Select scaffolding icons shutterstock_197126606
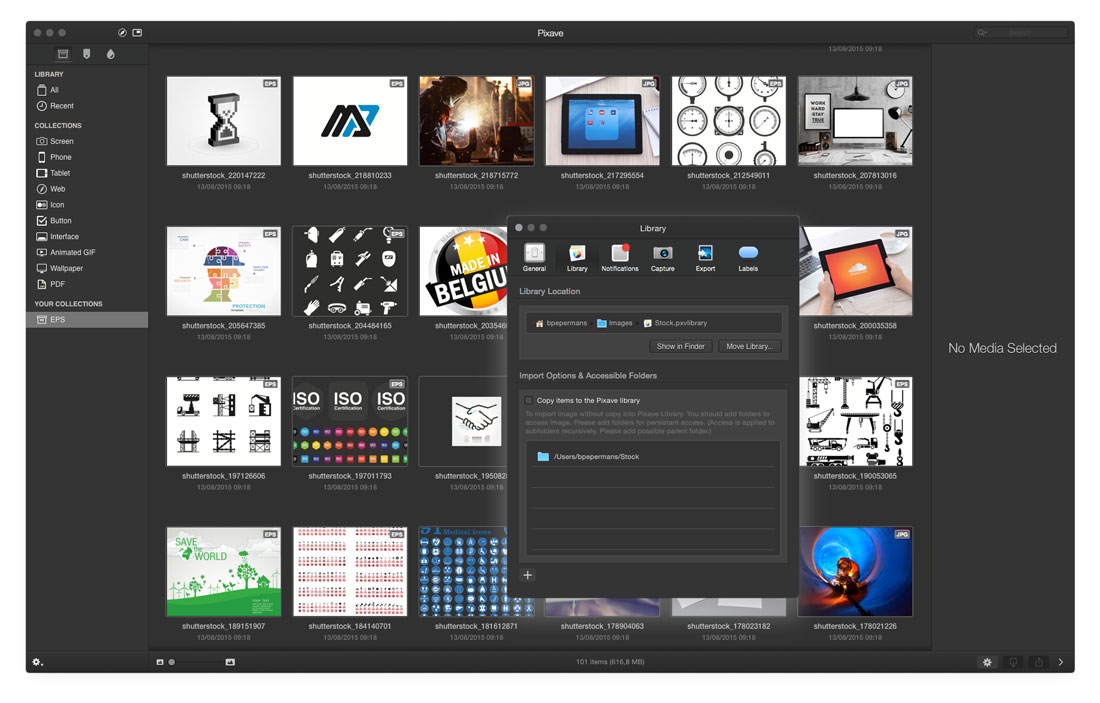 click(x=224, y=421)
